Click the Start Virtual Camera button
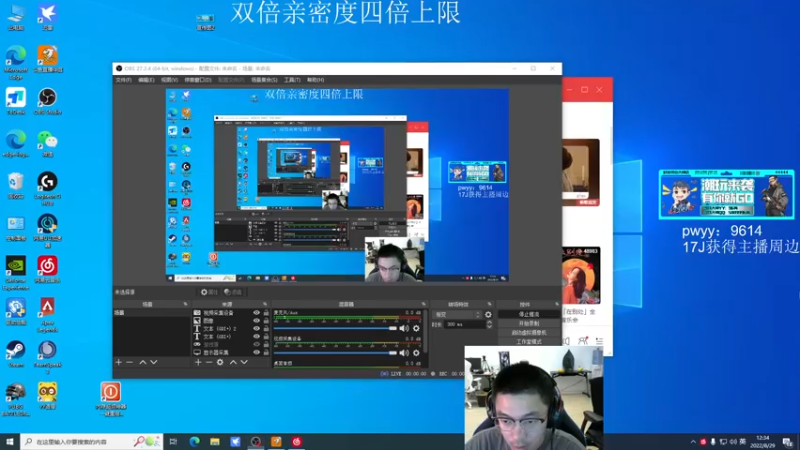The width and height of the screenshot is (800, 450). point(529,333)
